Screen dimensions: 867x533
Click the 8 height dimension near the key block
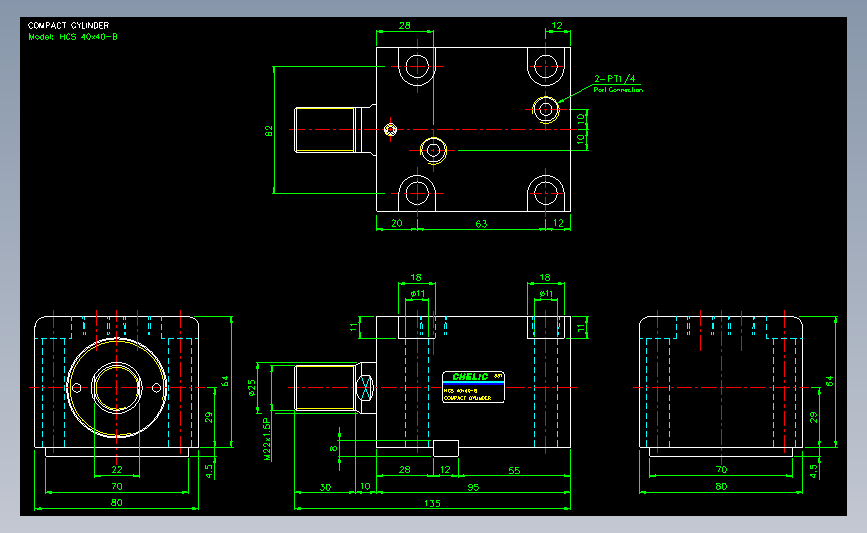click(333, 448)
